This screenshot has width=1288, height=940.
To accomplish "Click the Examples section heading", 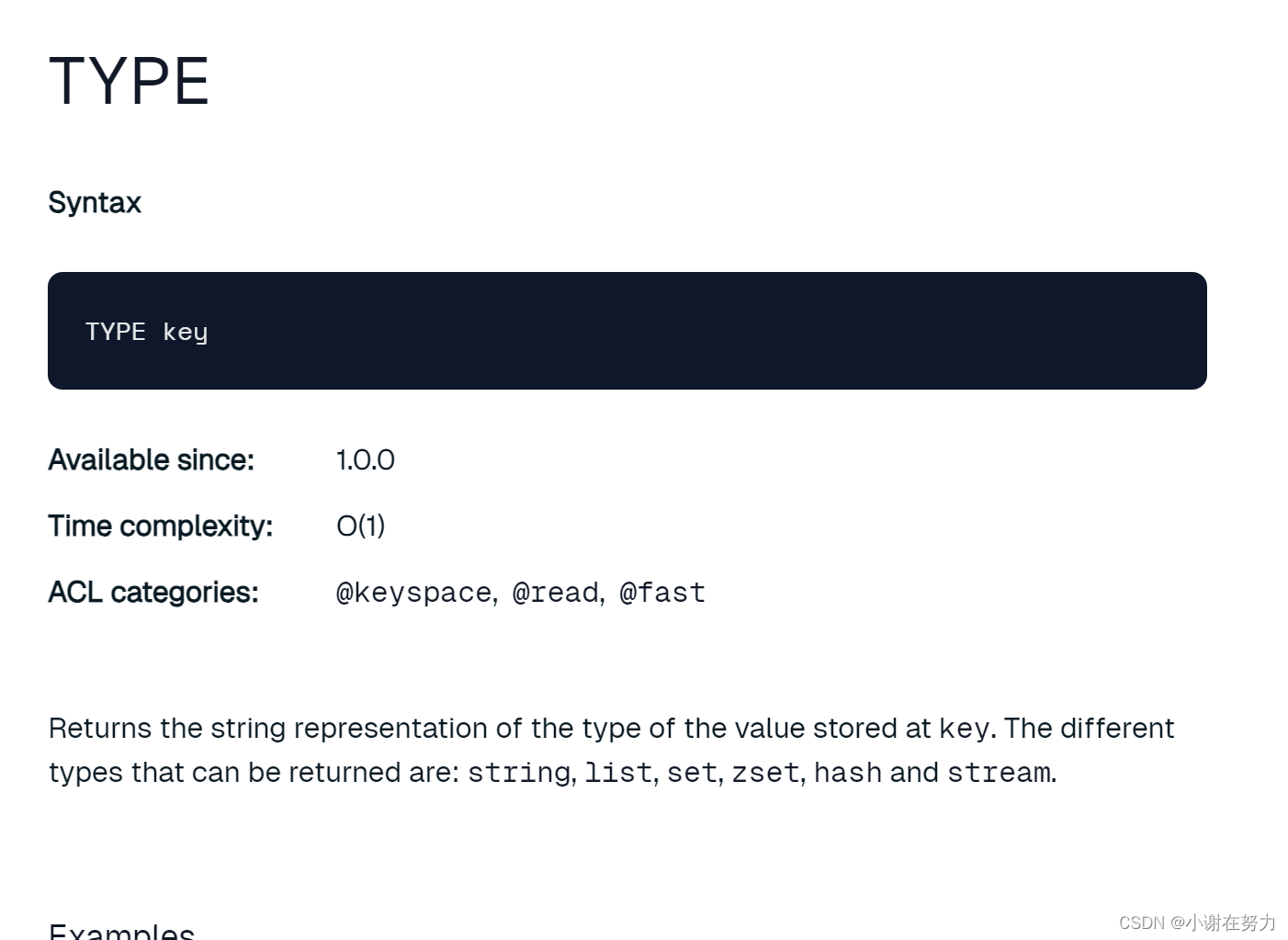I will (x=121, y=930).
